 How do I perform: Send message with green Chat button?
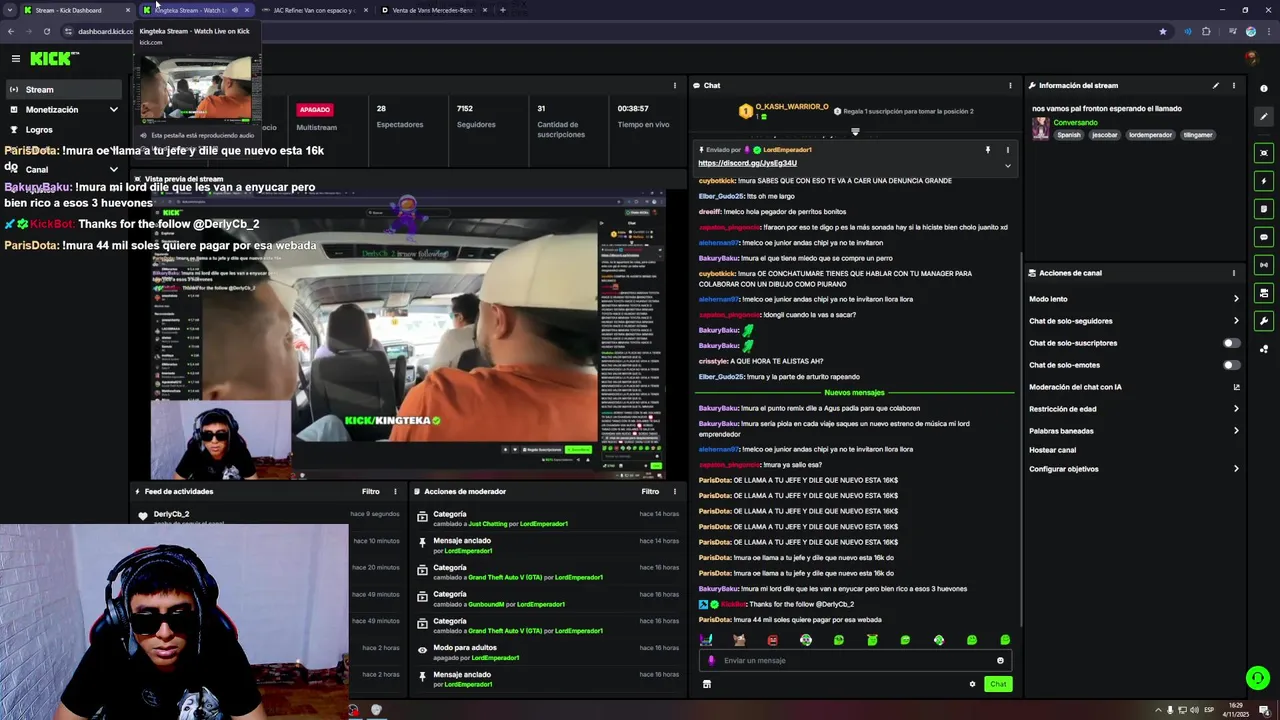coord(997,684)
